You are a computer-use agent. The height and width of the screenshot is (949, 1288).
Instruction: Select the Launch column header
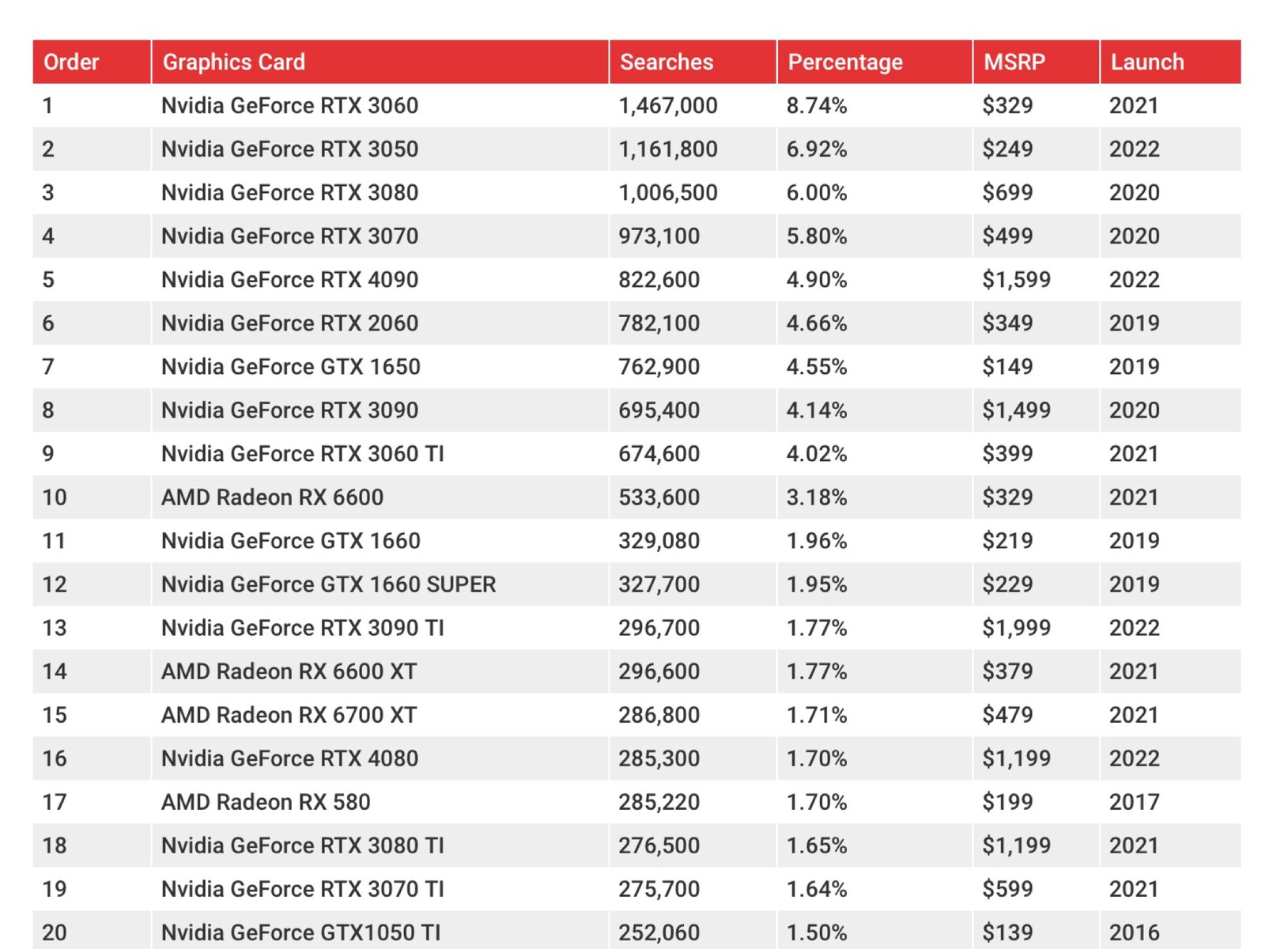coord(1146,62)
